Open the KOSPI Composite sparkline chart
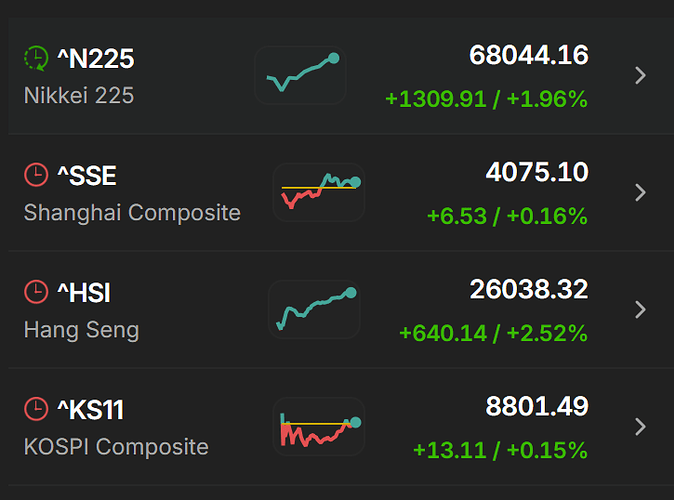The width and height of the screenshot is (674, 500). (319, 426)
